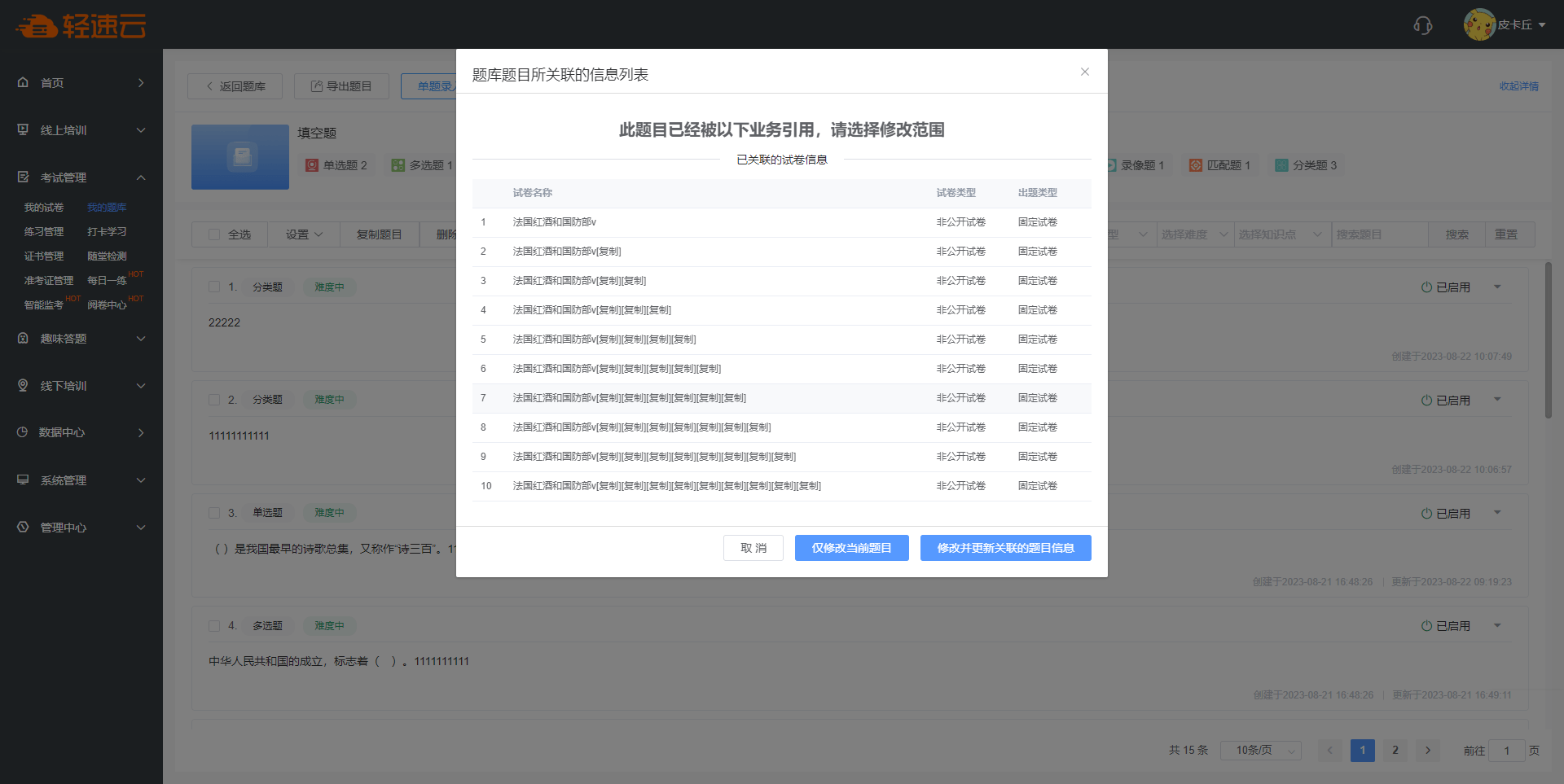Click the 数据中心 pie chart icon
The image size is (1564, 784).
tap(23, 432)
